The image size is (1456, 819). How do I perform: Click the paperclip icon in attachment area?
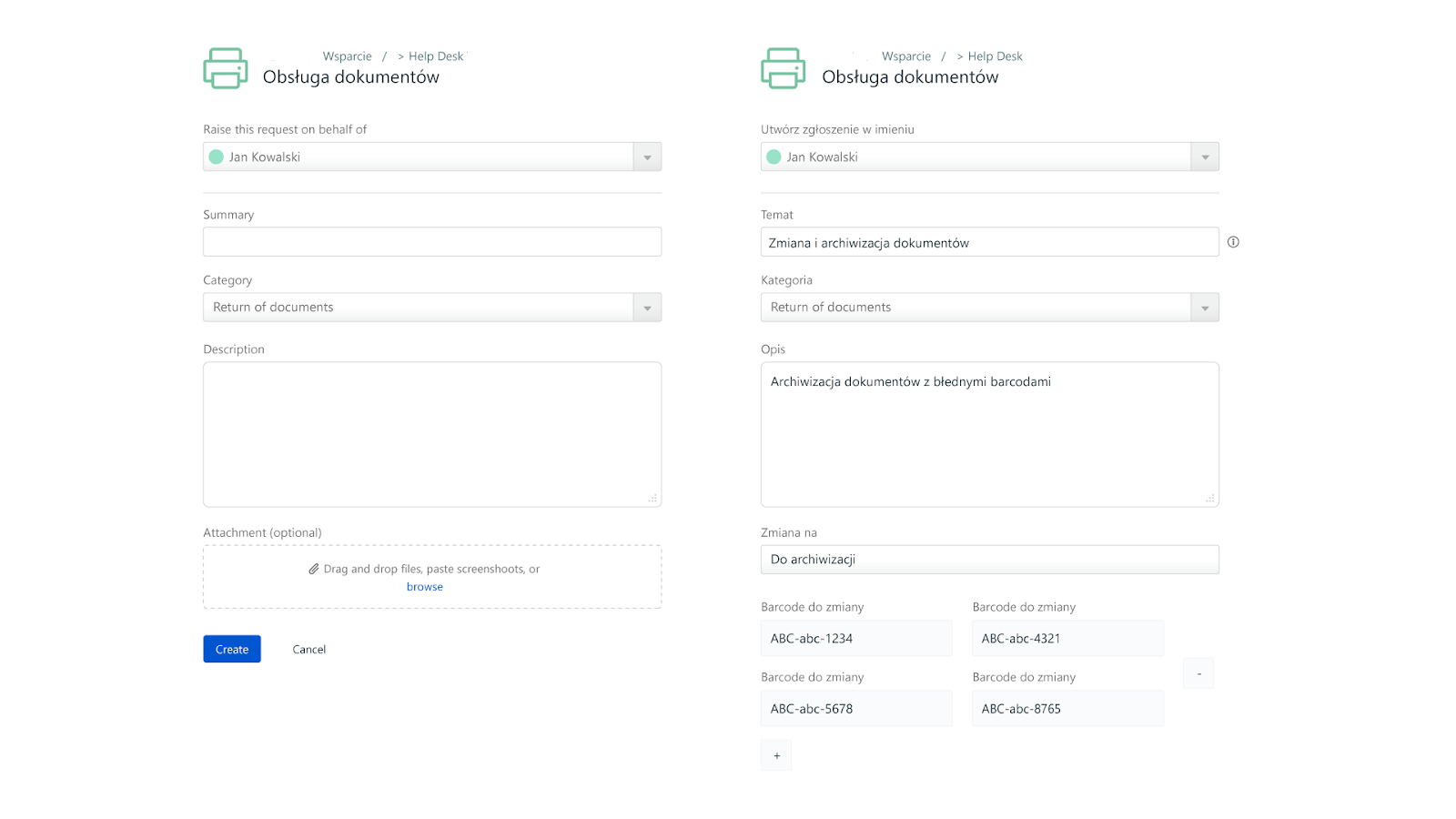coord(314,569)
